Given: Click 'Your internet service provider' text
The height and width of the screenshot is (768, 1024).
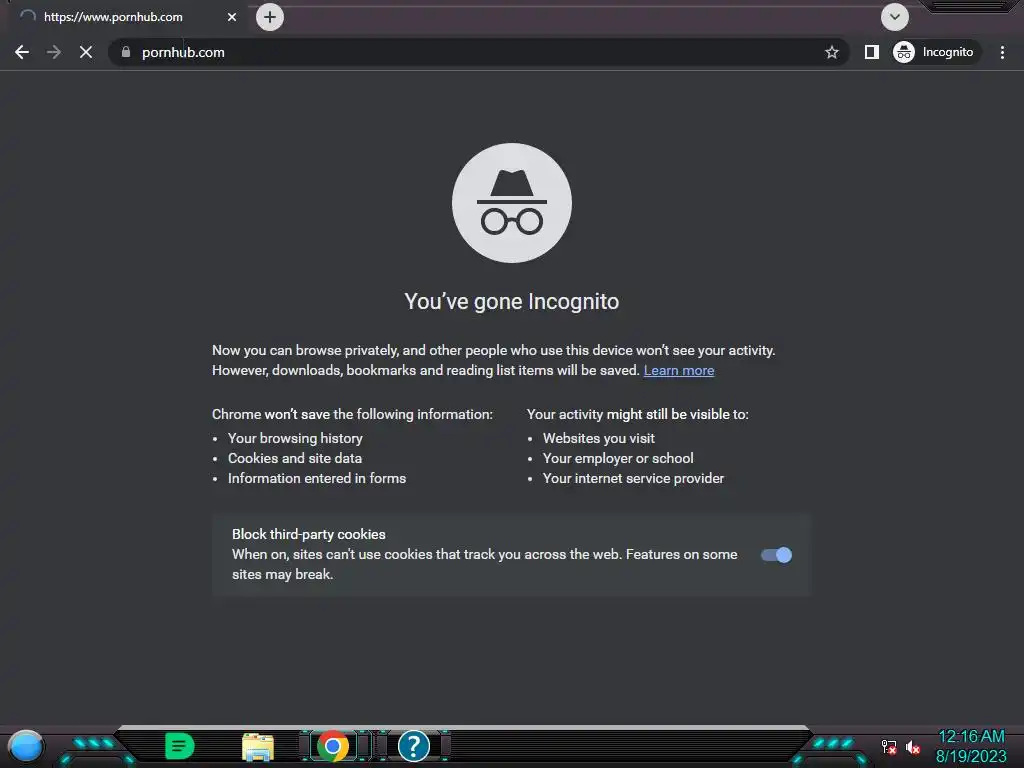Looking at the screenshot, I should coord(633,479).
